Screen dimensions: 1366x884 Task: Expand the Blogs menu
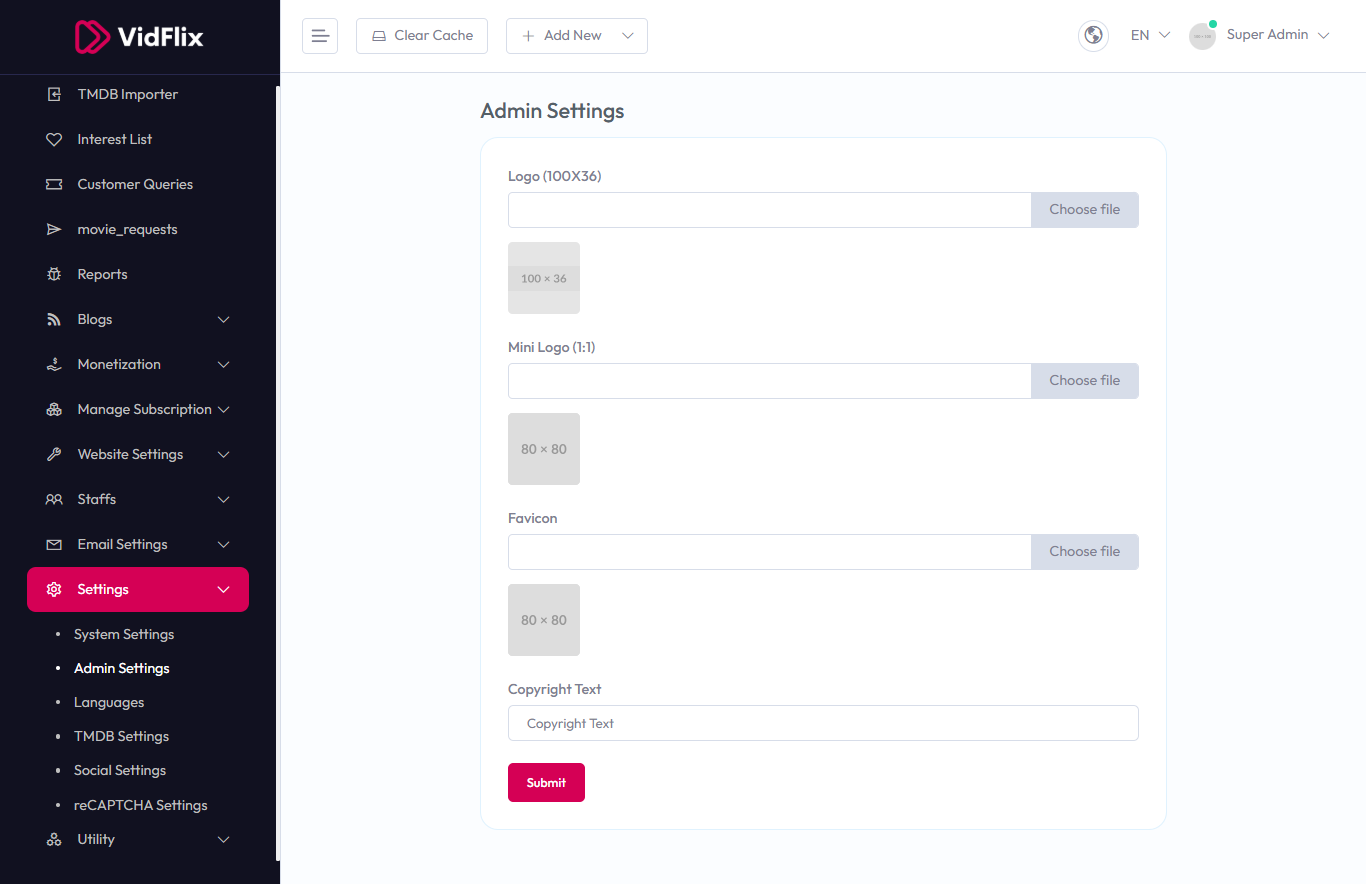[x=94, y=319]
